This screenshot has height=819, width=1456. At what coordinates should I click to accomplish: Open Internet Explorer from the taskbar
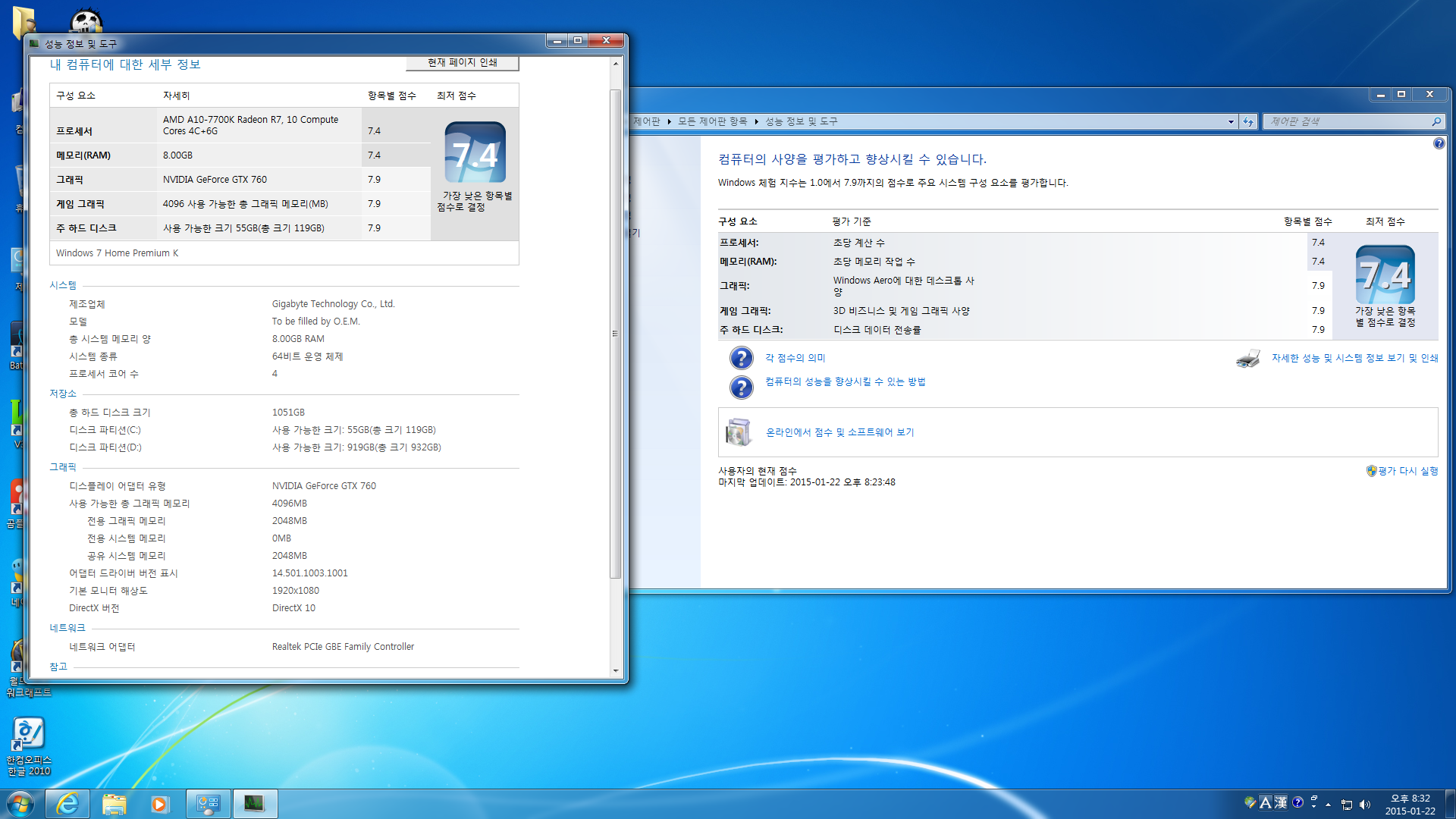67,804
